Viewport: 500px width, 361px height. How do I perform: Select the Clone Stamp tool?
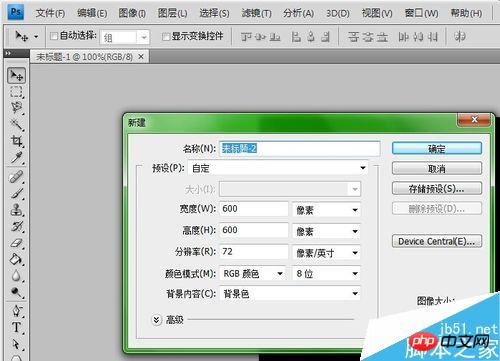[16, 210]
